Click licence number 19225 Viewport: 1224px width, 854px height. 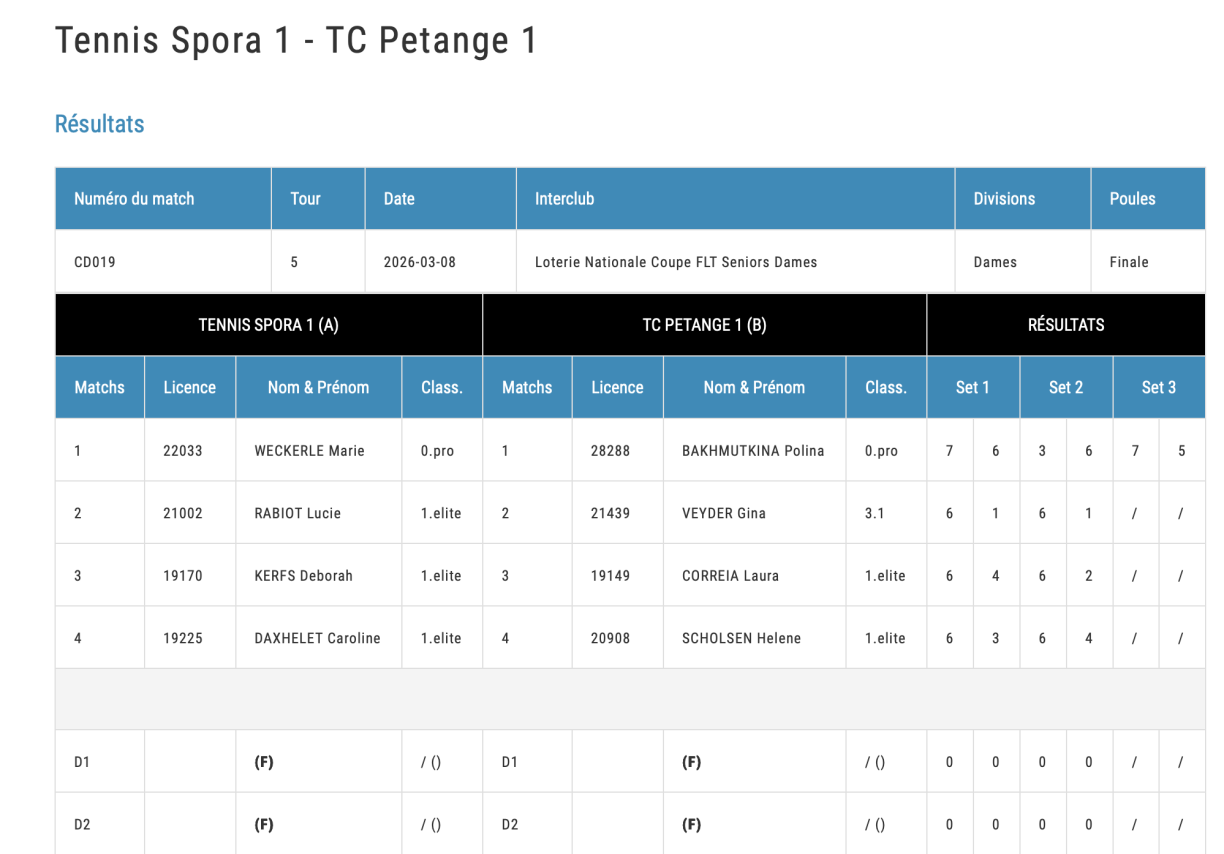(183, 638)
